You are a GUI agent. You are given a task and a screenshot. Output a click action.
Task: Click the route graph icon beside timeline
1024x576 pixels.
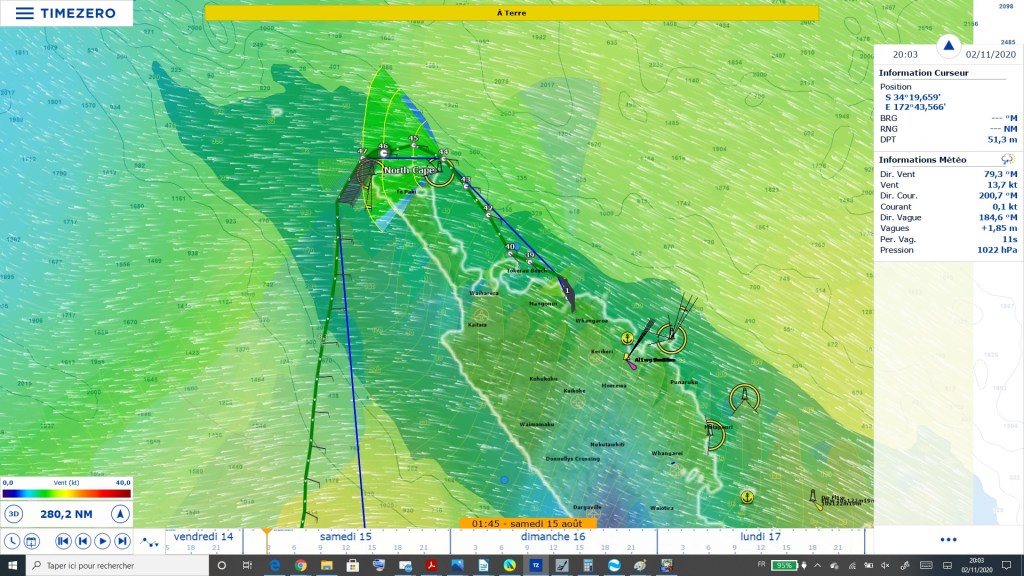coord(149,541)
